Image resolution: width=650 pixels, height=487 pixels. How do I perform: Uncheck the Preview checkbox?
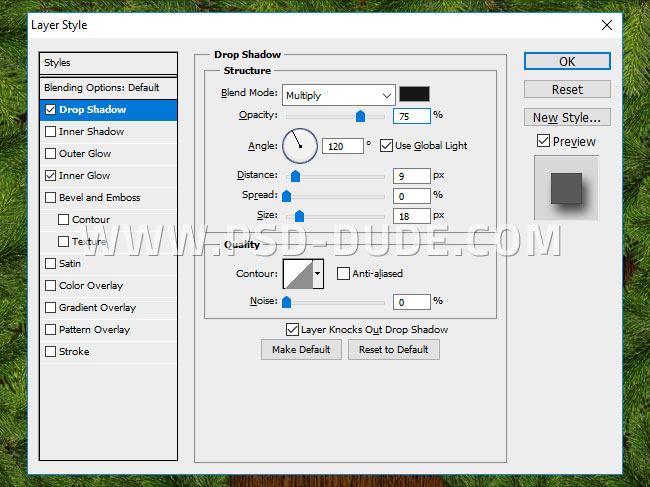pos(542,142)
